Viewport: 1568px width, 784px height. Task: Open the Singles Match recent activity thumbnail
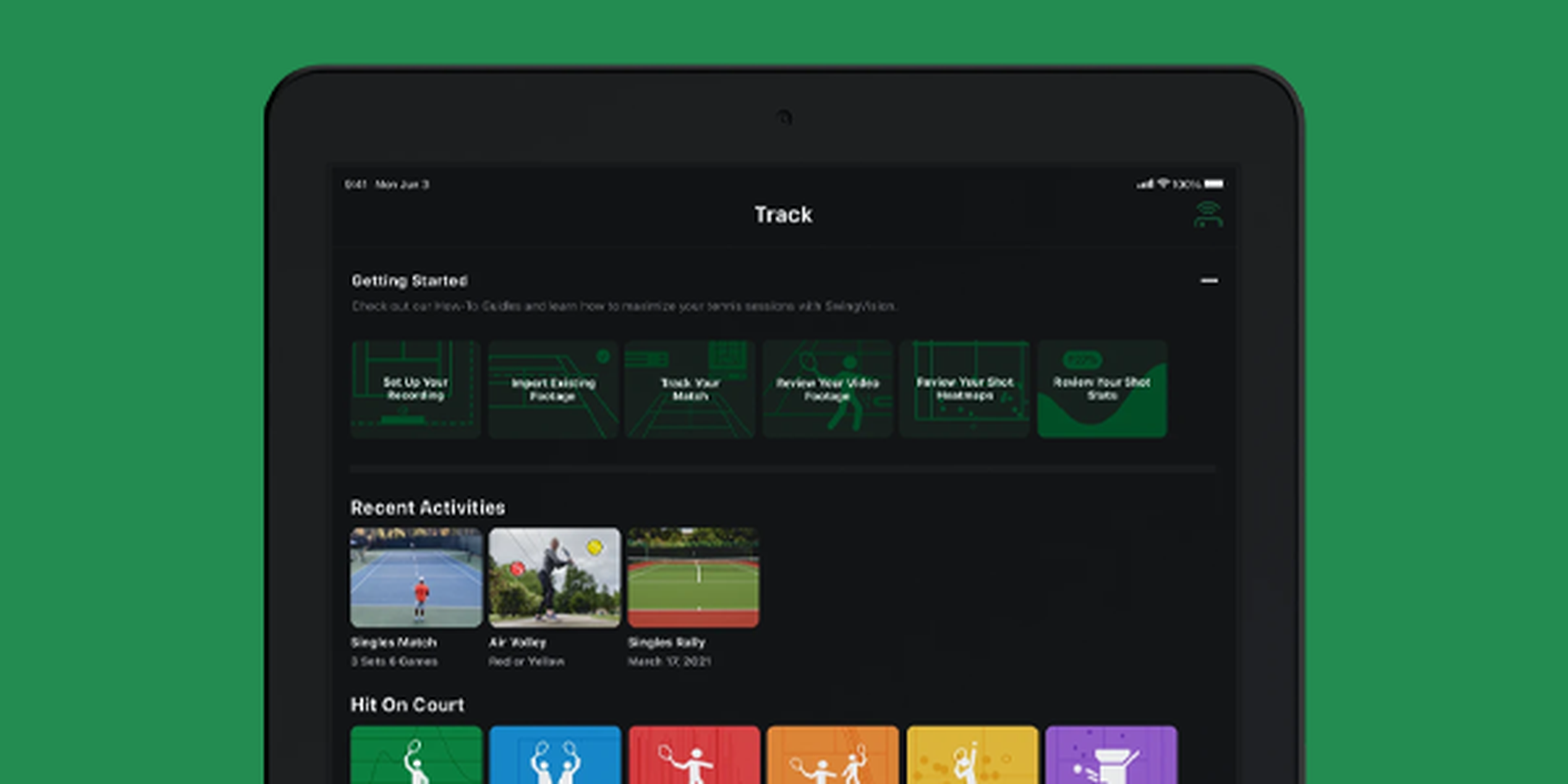pyautogui.click(x=416, y=577)
